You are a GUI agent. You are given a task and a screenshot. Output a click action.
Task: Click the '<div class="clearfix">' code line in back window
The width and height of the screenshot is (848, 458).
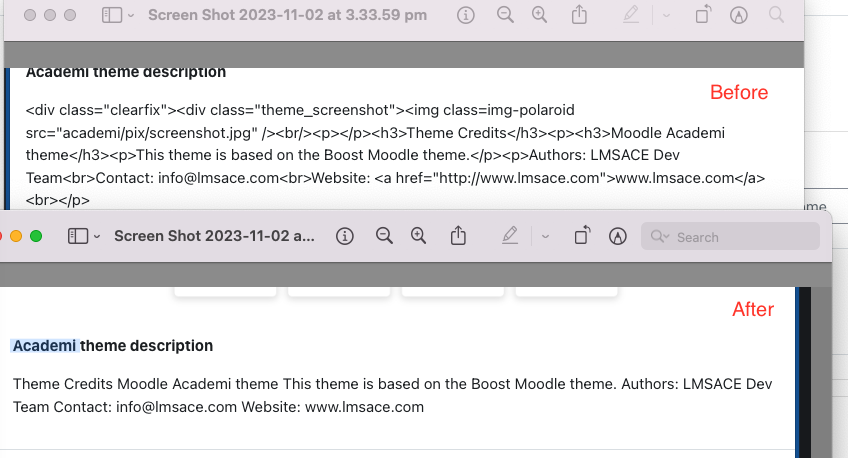[x=300, y=110]
